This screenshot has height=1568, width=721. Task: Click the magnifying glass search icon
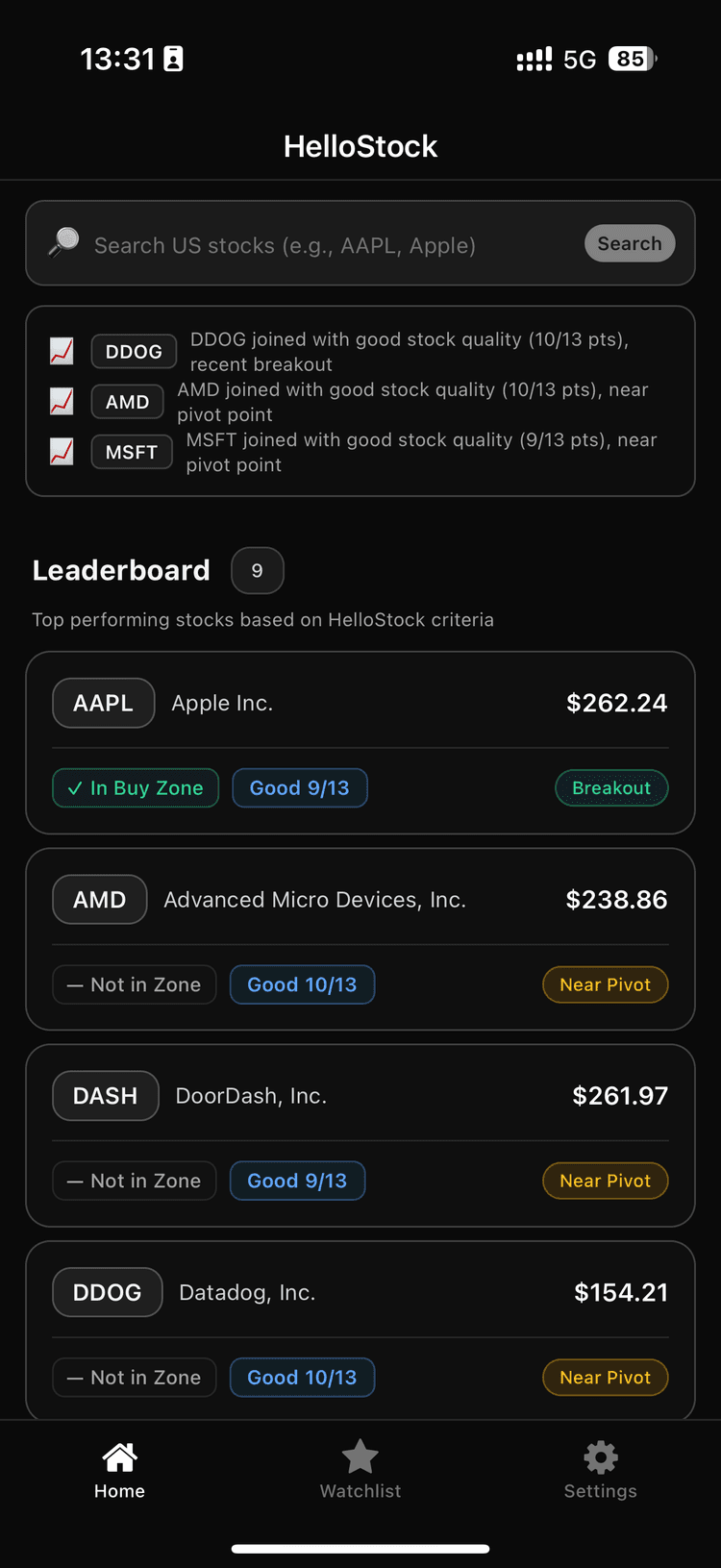click(x=63, y=243)
